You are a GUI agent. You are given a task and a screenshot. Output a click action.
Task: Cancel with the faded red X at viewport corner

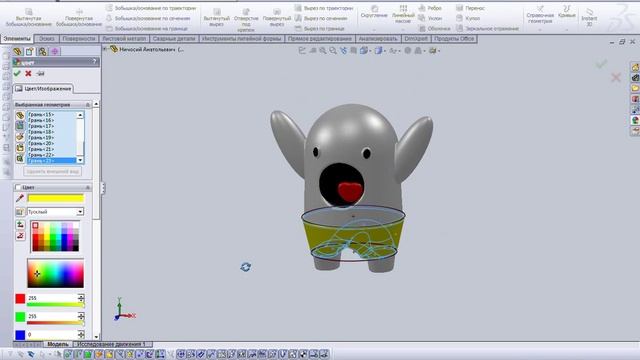click(616, 78)
